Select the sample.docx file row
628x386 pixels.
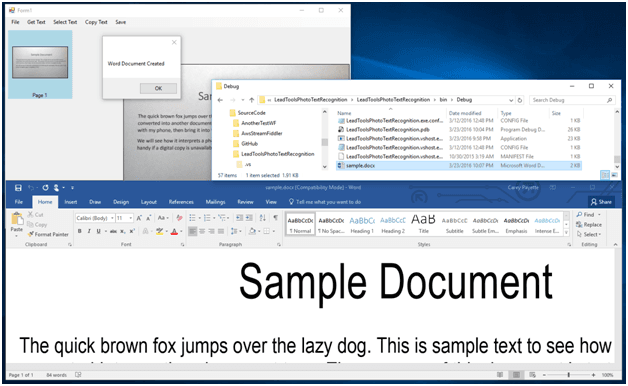[x=459, y=165]
